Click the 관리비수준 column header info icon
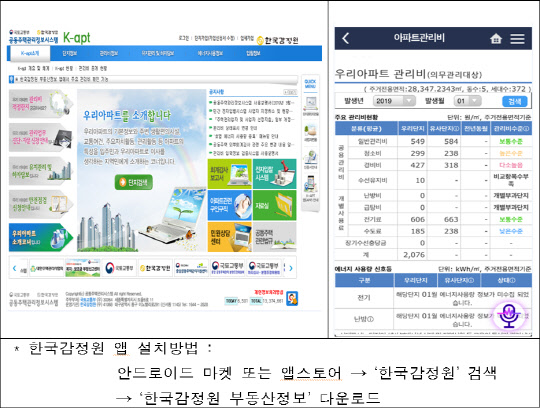Screen dimensions: 540x408 click(x=526, y=129)
